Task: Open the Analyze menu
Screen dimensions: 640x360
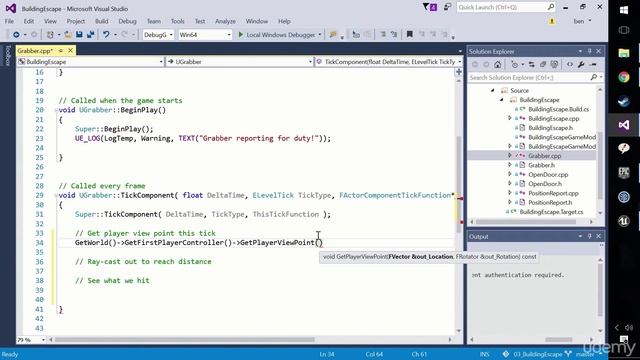Action: click(225, 21)
